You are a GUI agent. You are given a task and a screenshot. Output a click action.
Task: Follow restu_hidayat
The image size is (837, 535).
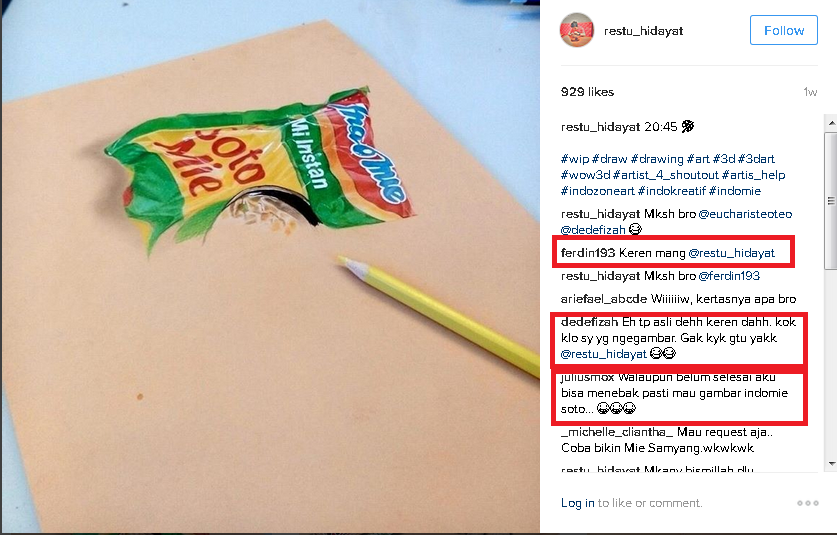[x=784, y=30]
